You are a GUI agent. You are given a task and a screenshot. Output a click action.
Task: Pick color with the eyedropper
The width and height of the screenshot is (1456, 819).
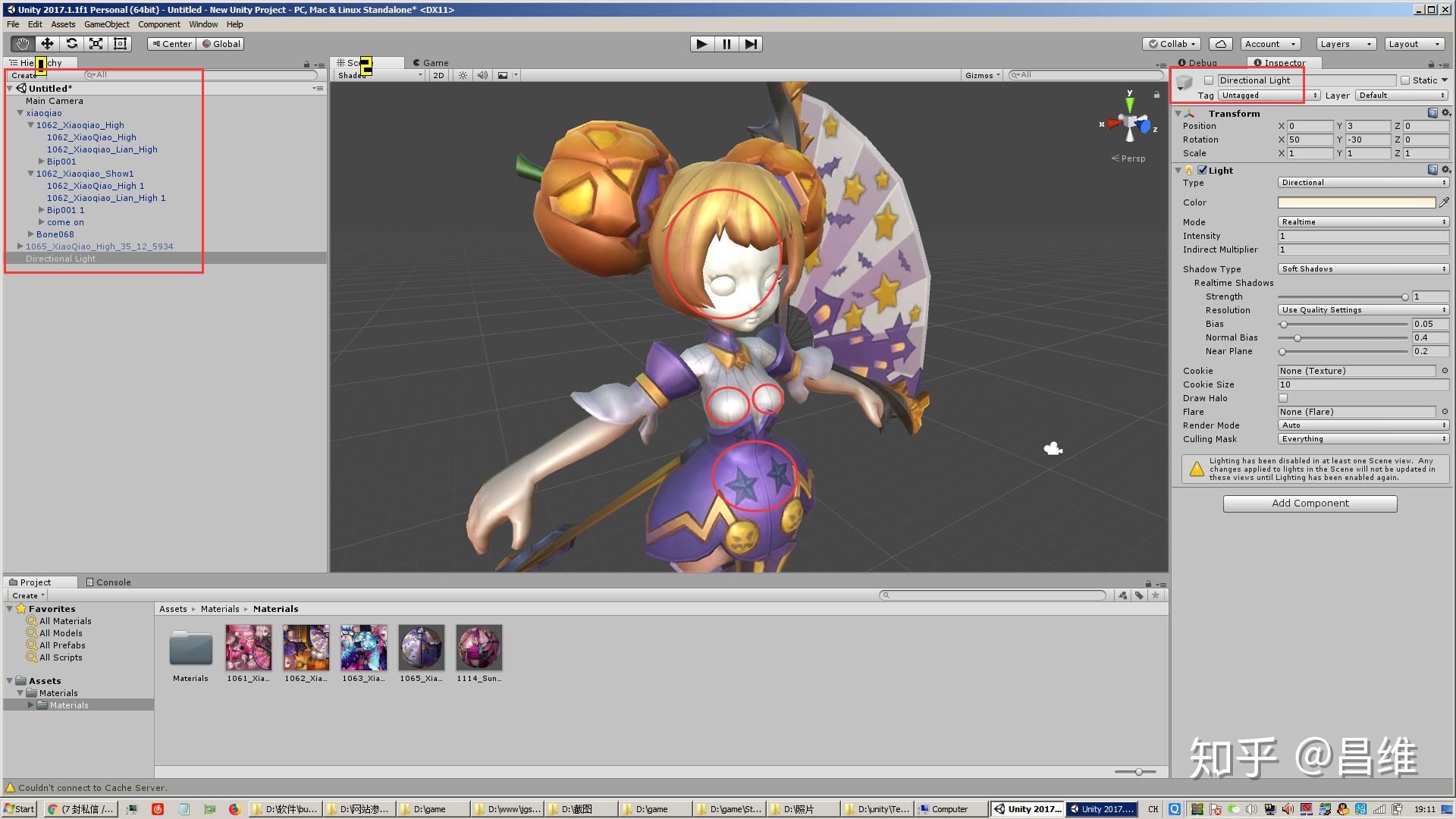(x=1444, y=202)
